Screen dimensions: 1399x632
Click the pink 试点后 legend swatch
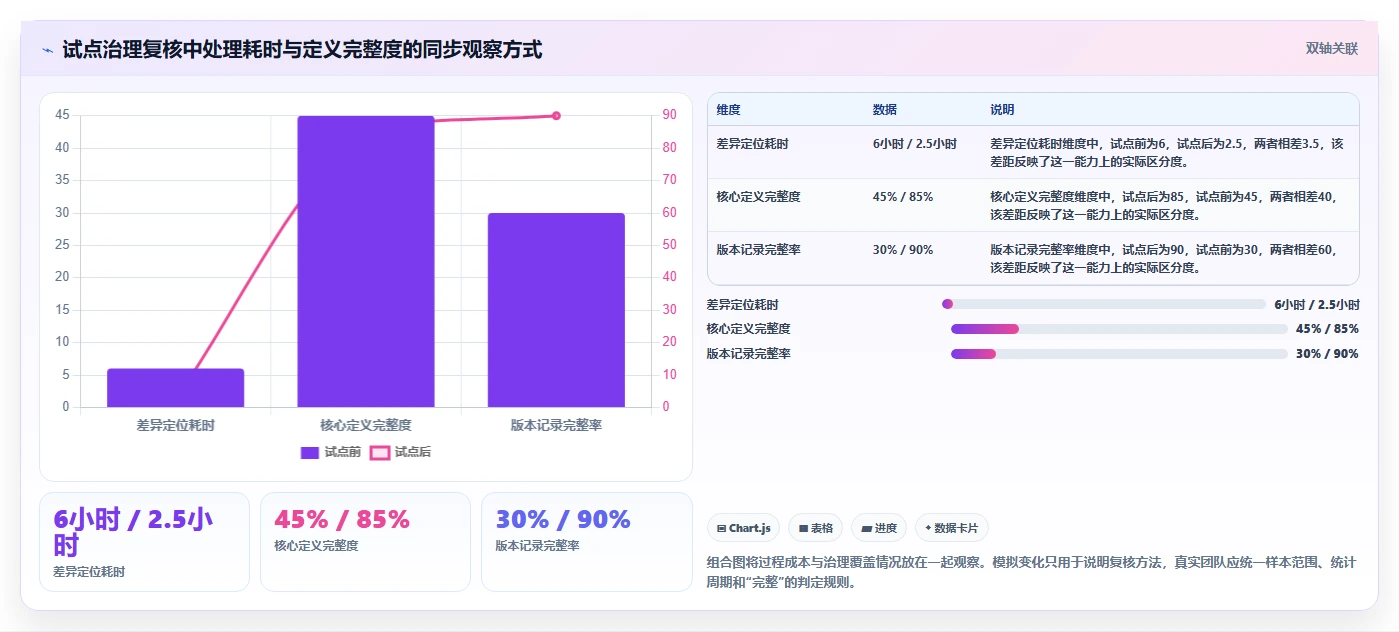[380, 453]
